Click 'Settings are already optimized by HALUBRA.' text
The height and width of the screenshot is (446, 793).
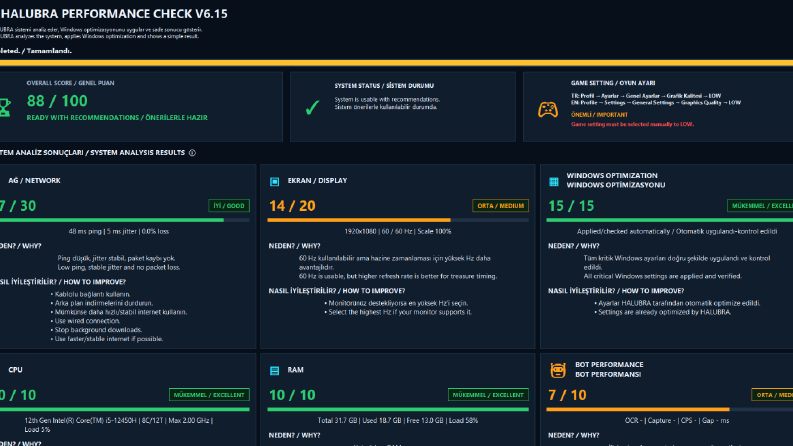point(664,313)
